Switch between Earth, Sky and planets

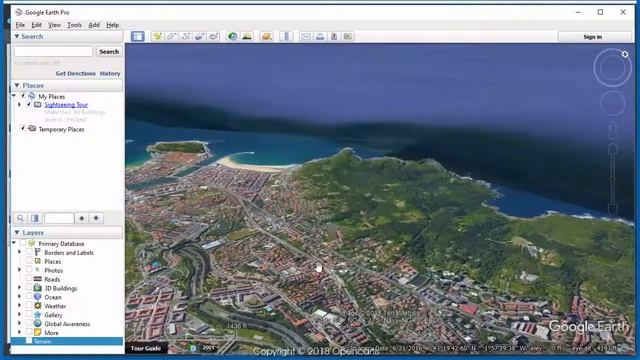coord(267,36)
